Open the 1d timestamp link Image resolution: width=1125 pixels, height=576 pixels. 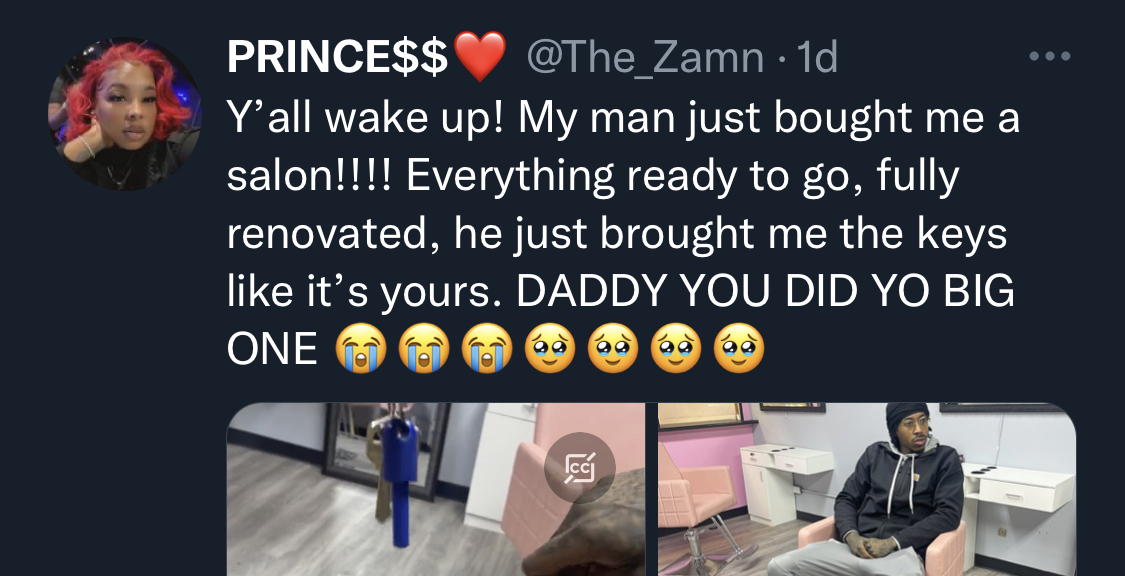[x=817, y=57]
